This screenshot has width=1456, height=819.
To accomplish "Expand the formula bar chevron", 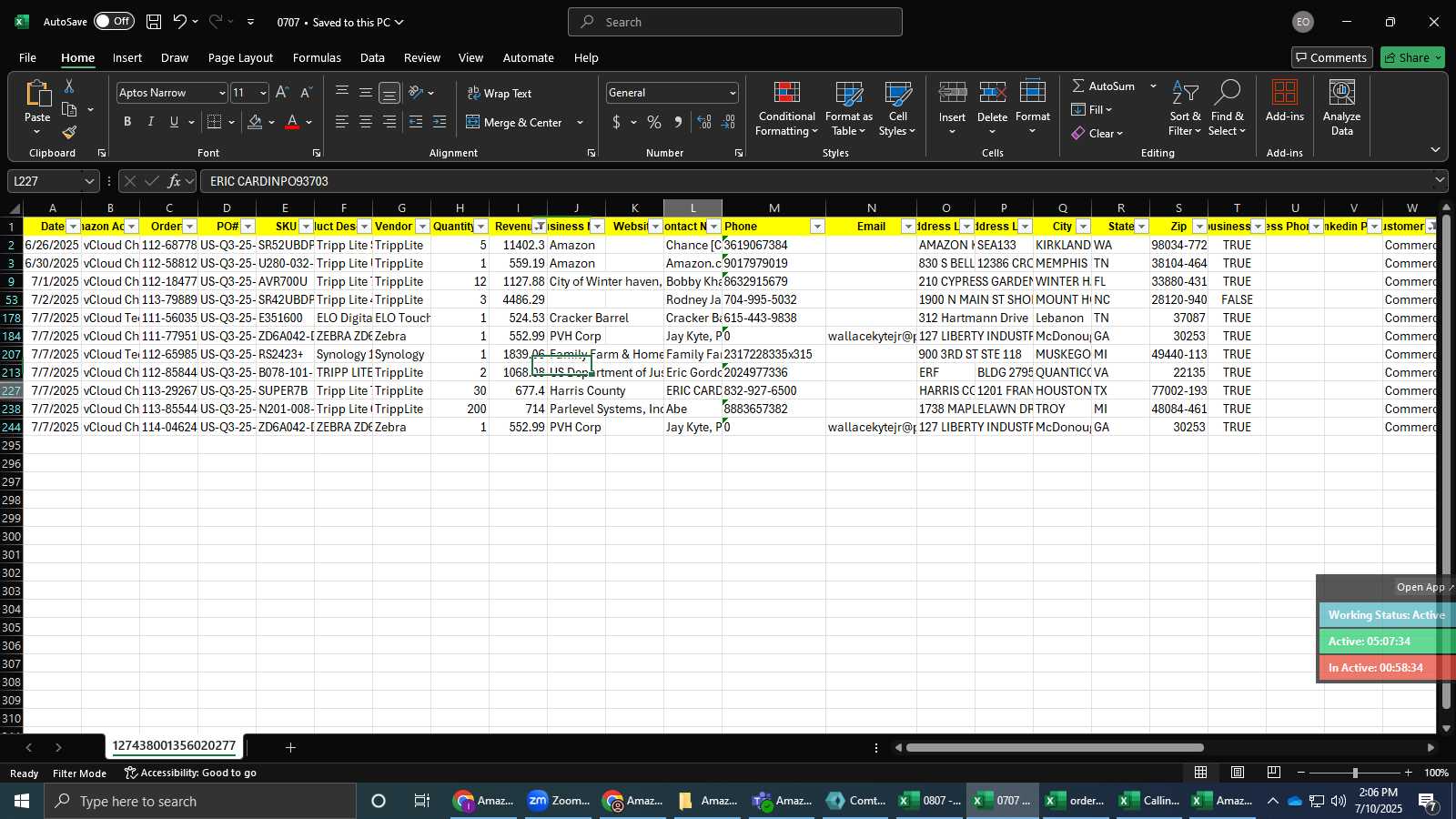I will pos(1440,180).
